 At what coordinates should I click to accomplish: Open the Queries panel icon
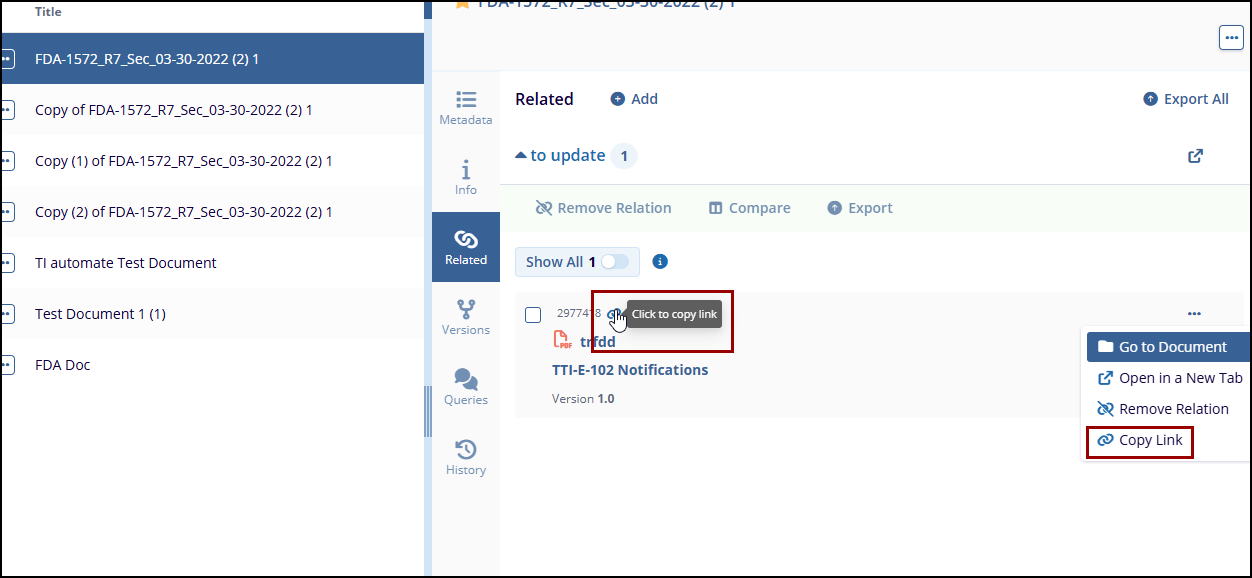(x=466, y=387)
